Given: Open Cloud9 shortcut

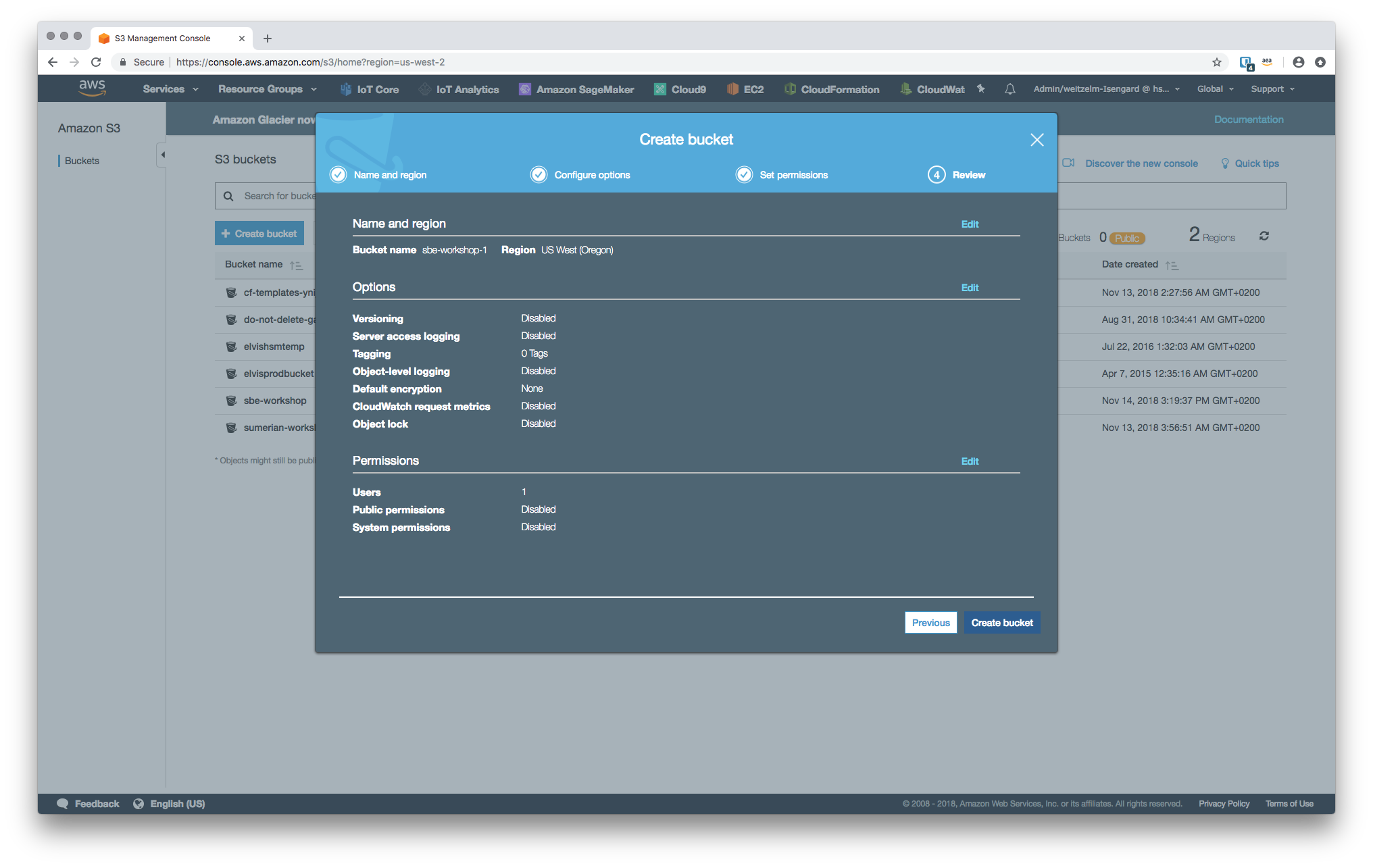Looking at the screenshot, I should (x=680, y=89).
